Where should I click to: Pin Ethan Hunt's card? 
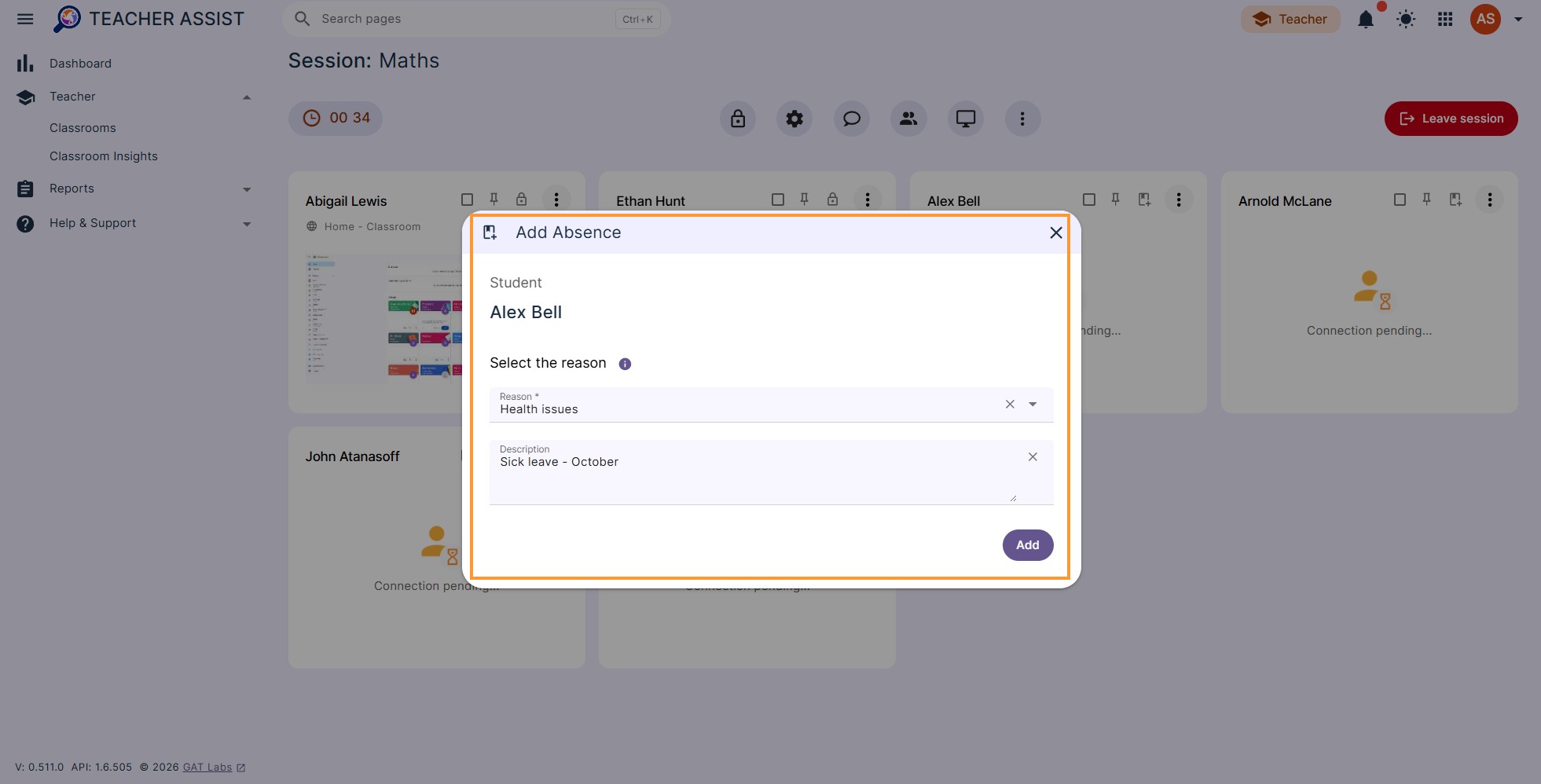point(805,200)
